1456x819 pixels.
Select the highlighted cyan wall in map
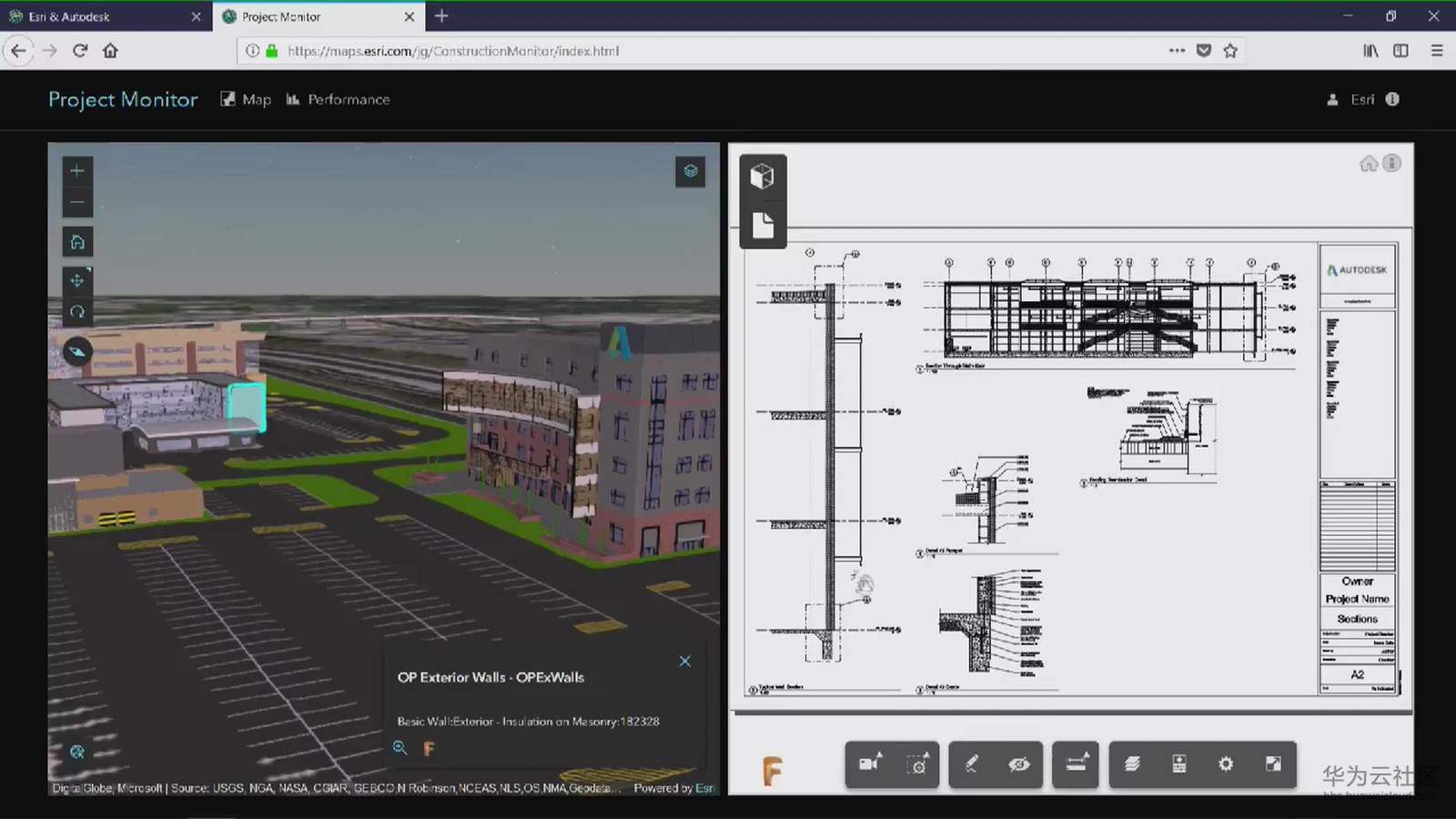point(247,408)
